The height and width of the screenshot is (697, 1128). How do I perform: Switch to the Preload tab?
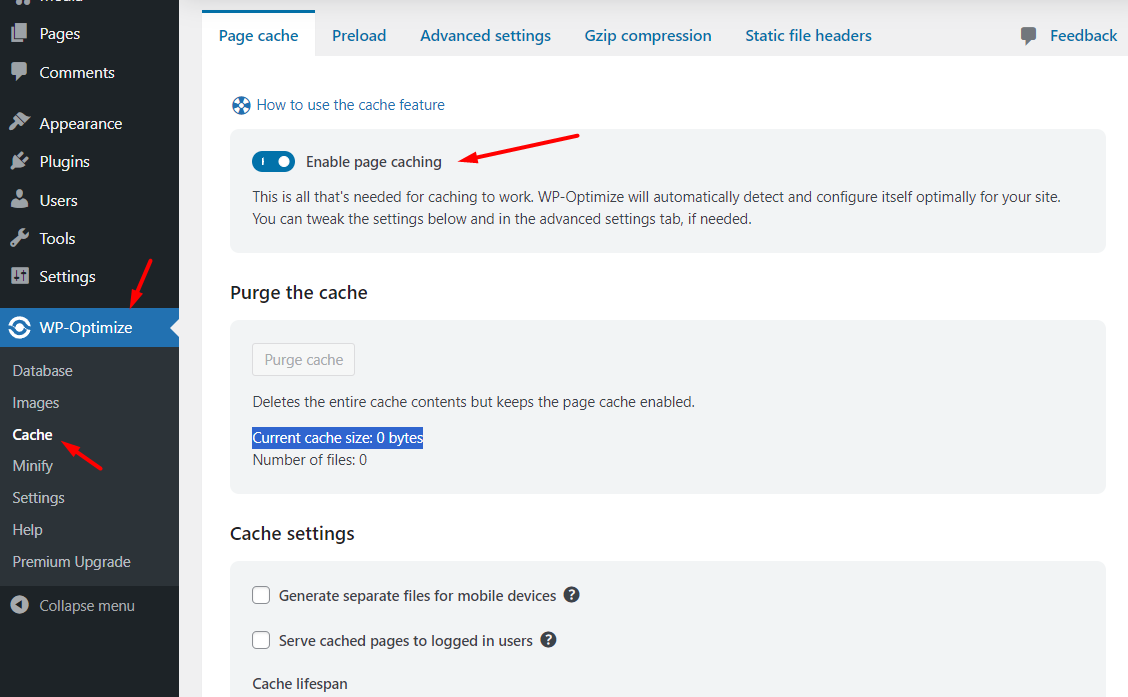(359, 36)
